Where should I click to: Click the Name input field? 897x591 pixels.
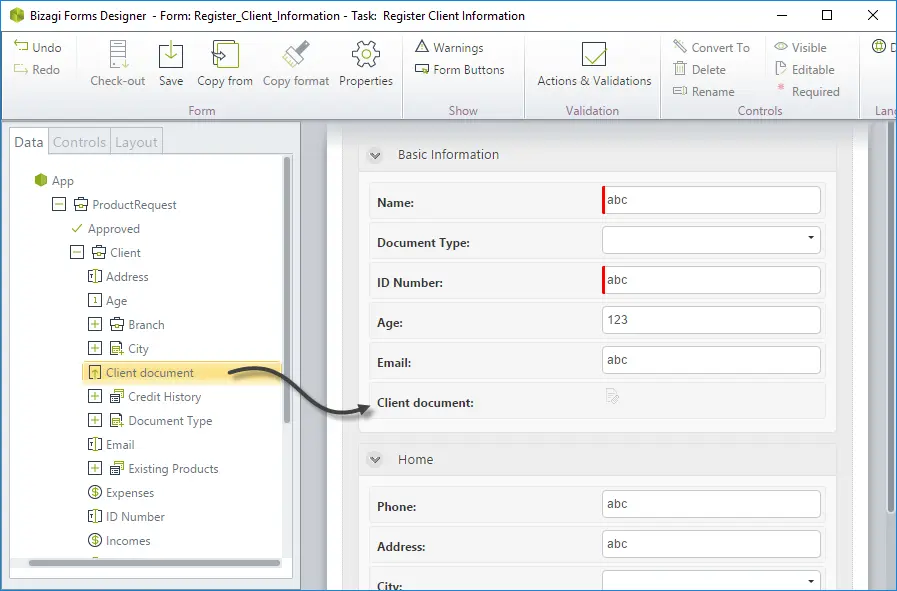point(711,200)
